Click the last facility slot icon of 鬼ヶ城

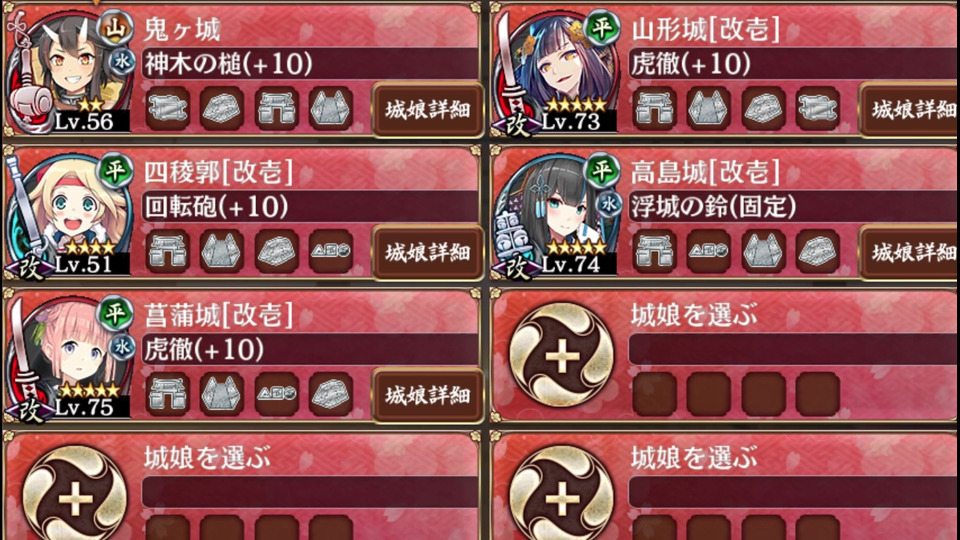tap(331, 108)
